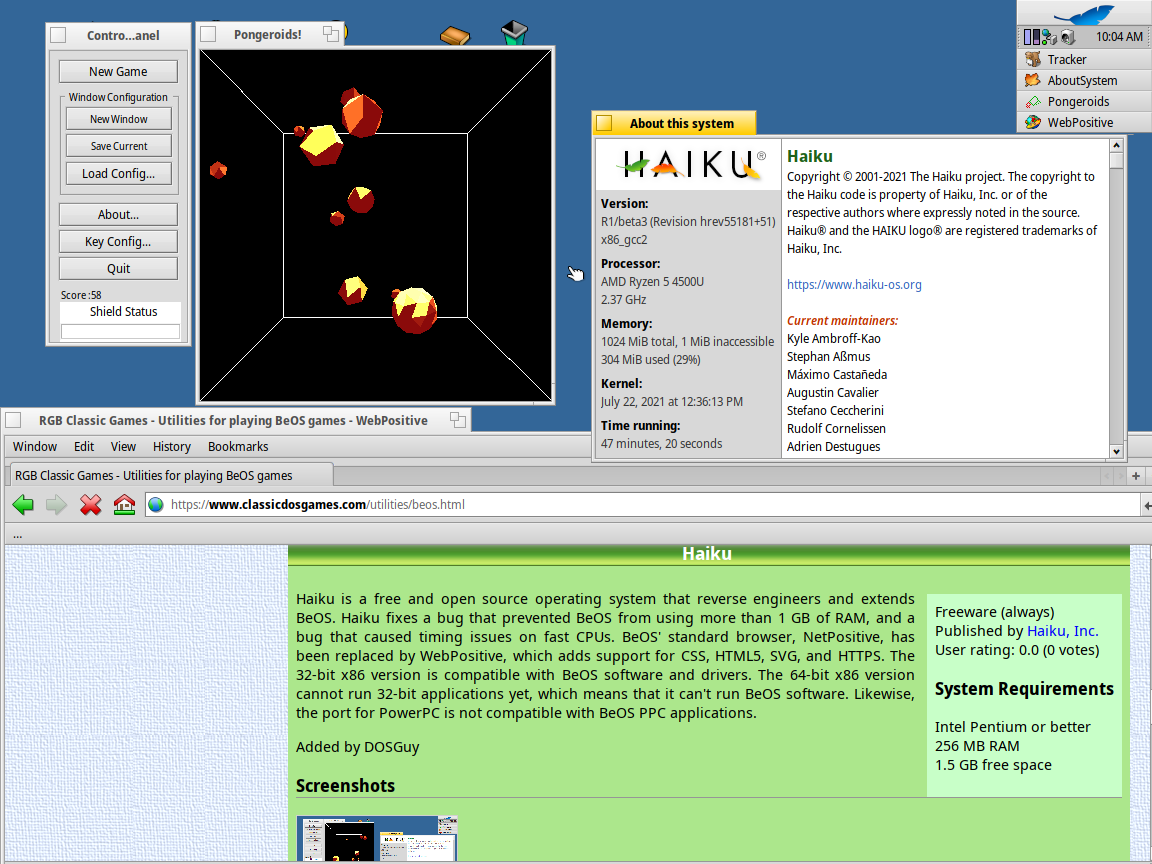Screen dimensions: 1152x864
Task: Go back with WebPositive's green arrow
Action: pos(24,505)
